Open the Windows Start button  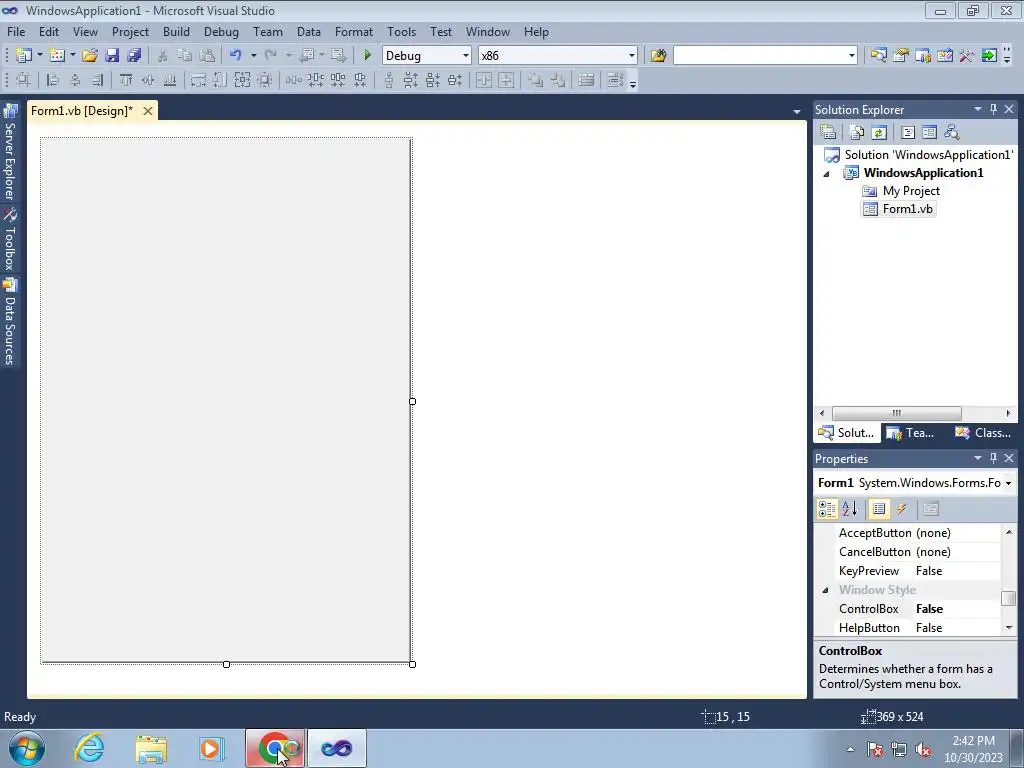pos(27,748)
